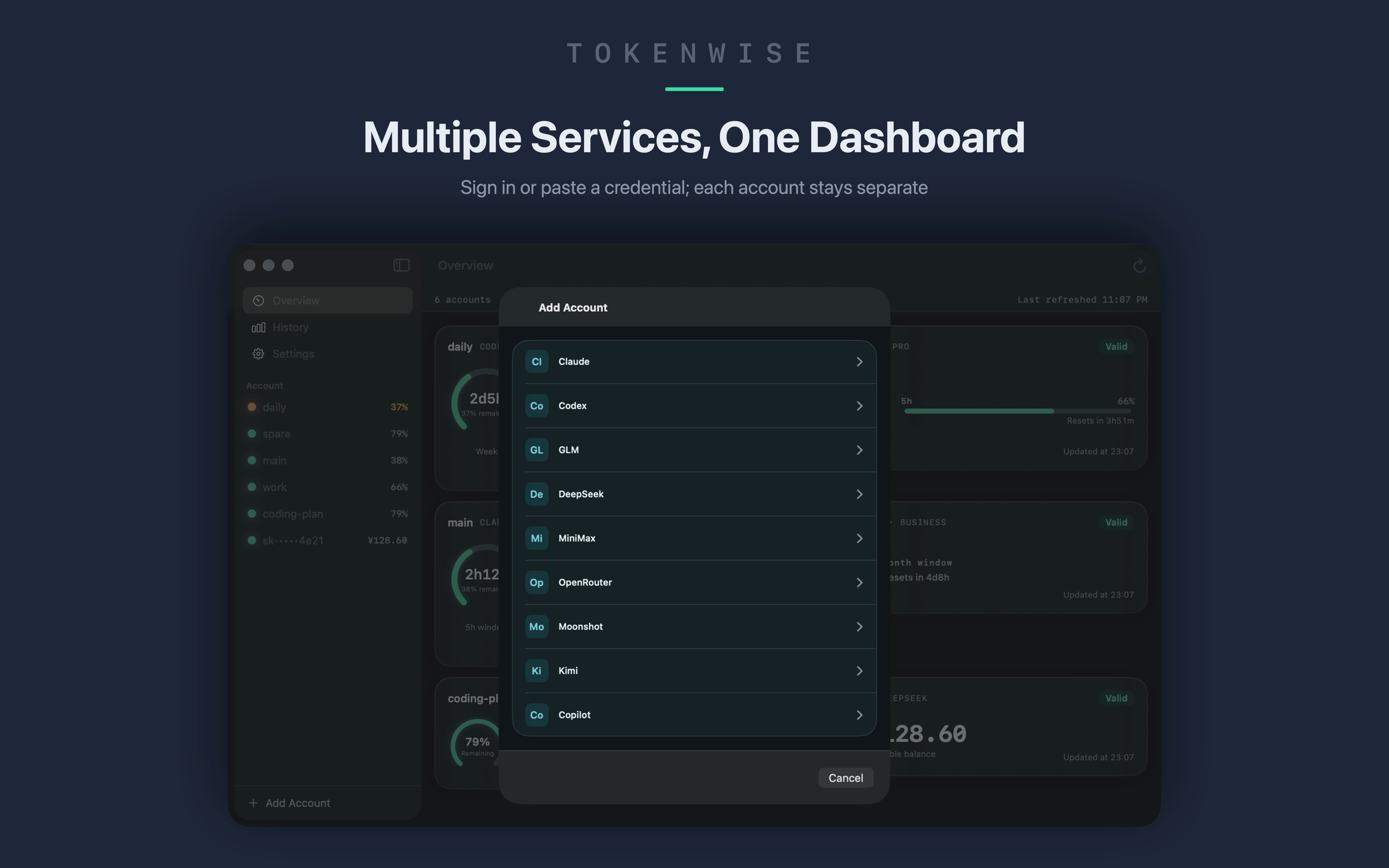Click the 38% value next to main
This screenshot has height=868, width=1389.
click(399, 461)
